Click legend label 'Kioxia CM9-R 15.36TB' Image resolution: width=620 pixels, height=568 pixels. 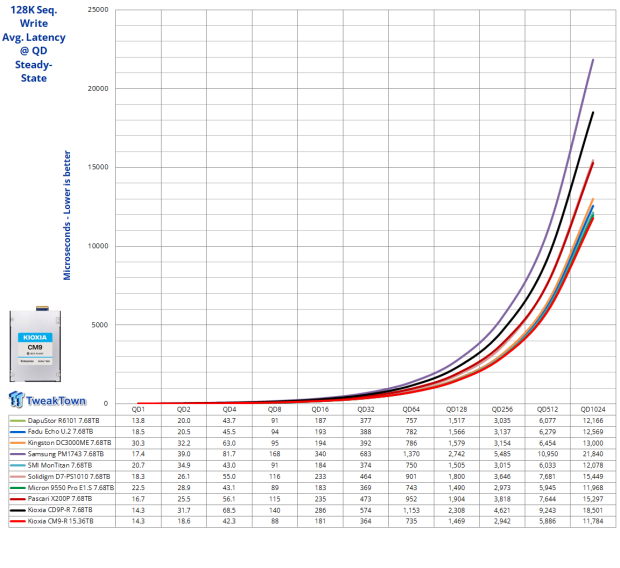click(60, 521)
